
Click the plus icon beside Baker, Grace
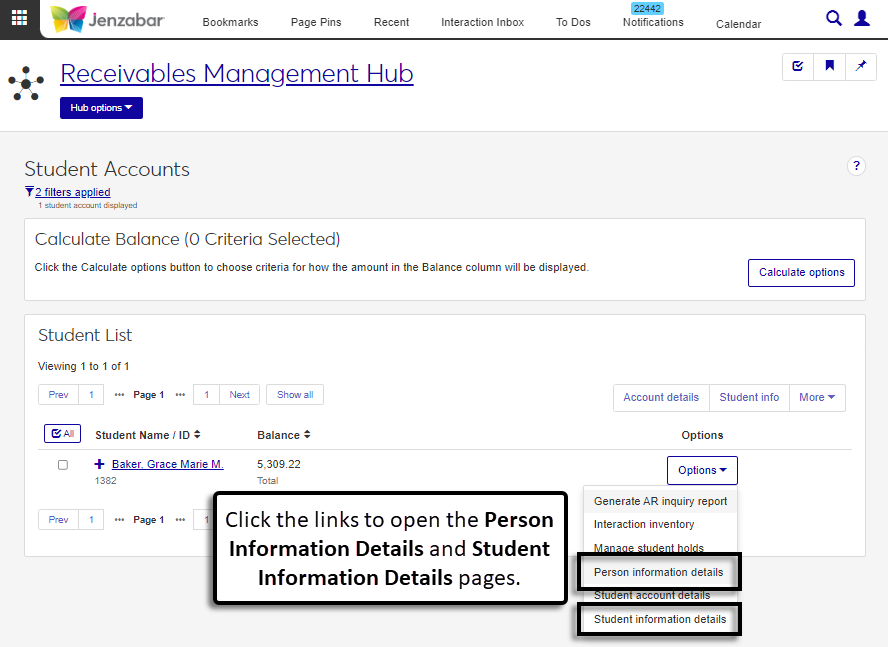tap(99, 465)
